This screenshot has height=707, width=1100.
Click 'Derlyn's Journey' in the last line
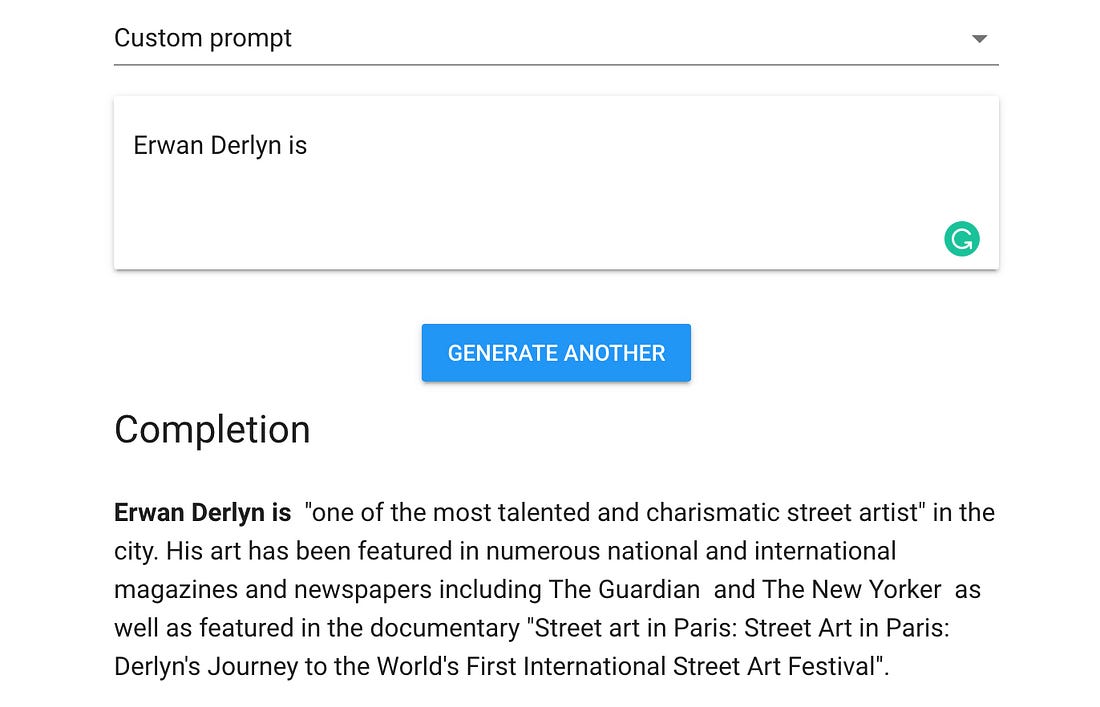point(207,666)
